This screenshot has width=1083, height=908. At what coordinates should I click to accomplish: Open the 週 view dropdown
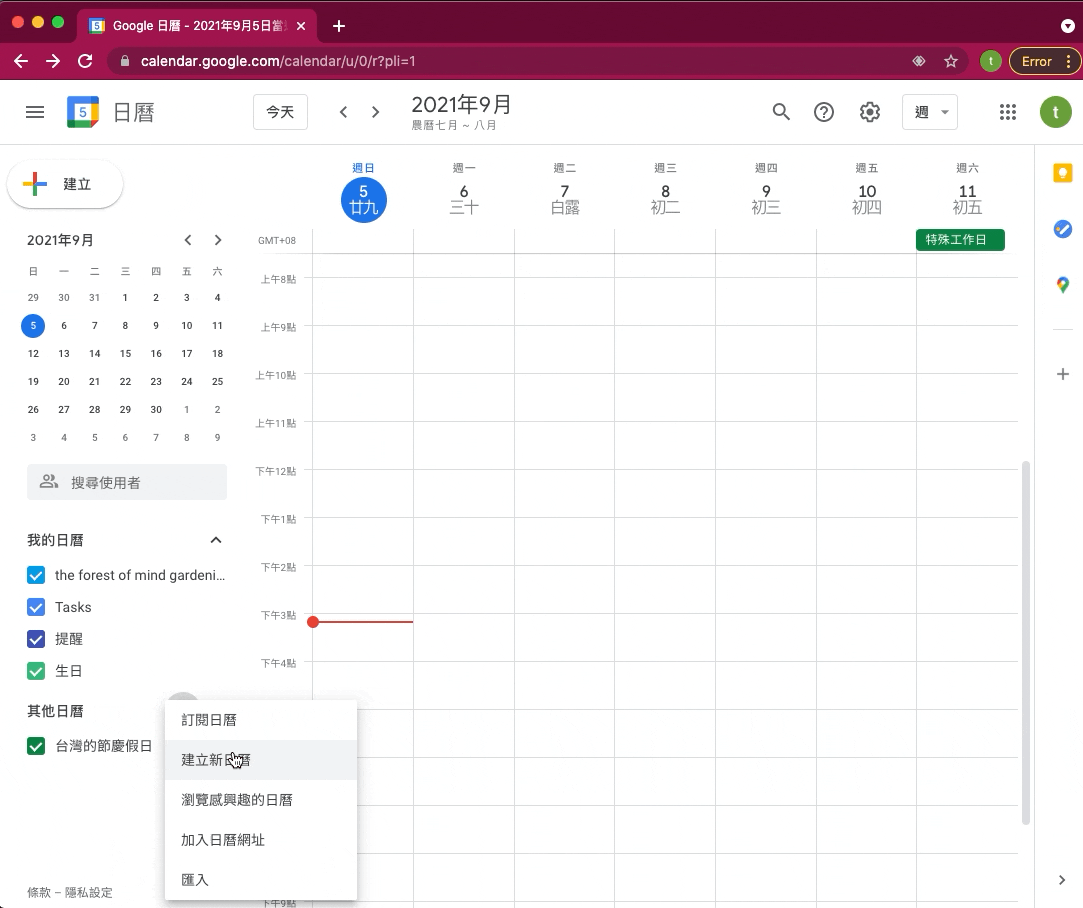click(930, 112)
